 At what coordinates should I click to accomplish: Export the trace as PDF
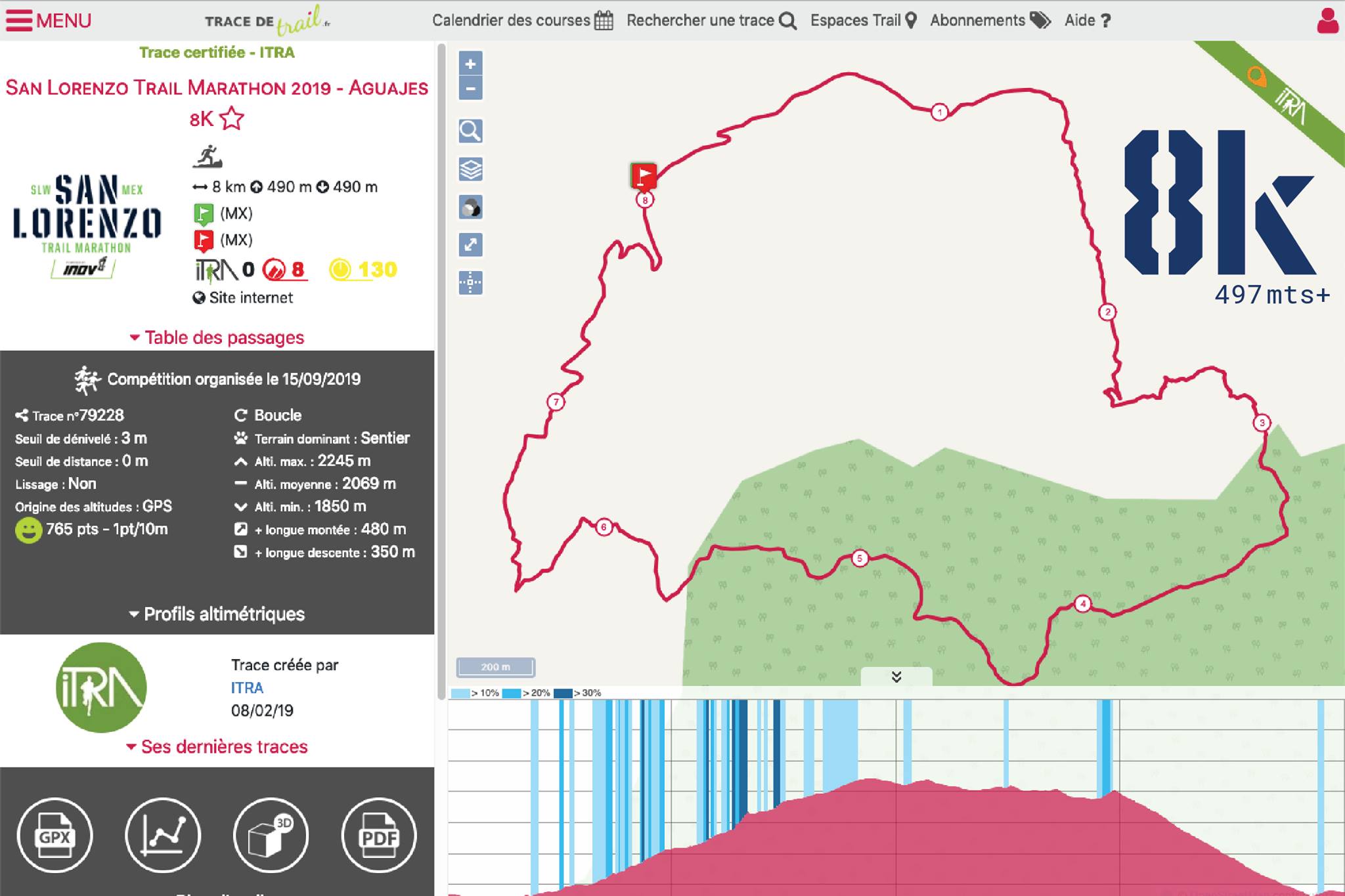coord(379,835)
